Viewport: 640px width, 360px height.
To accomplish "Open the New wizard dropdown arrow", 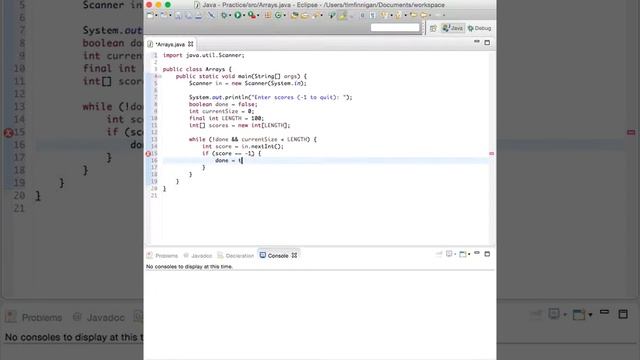I will pos(156,16).
